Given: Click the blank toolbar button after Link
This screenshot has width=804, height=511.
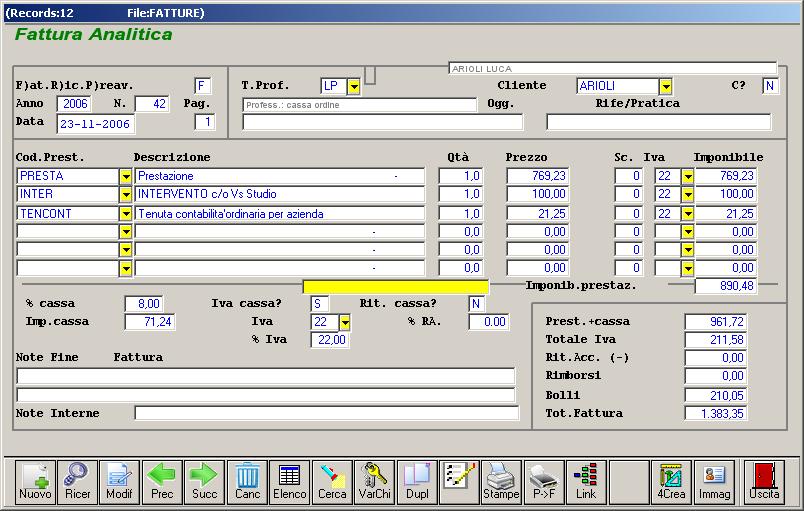Looking at the screenshot, I should [x=629, y=482].
